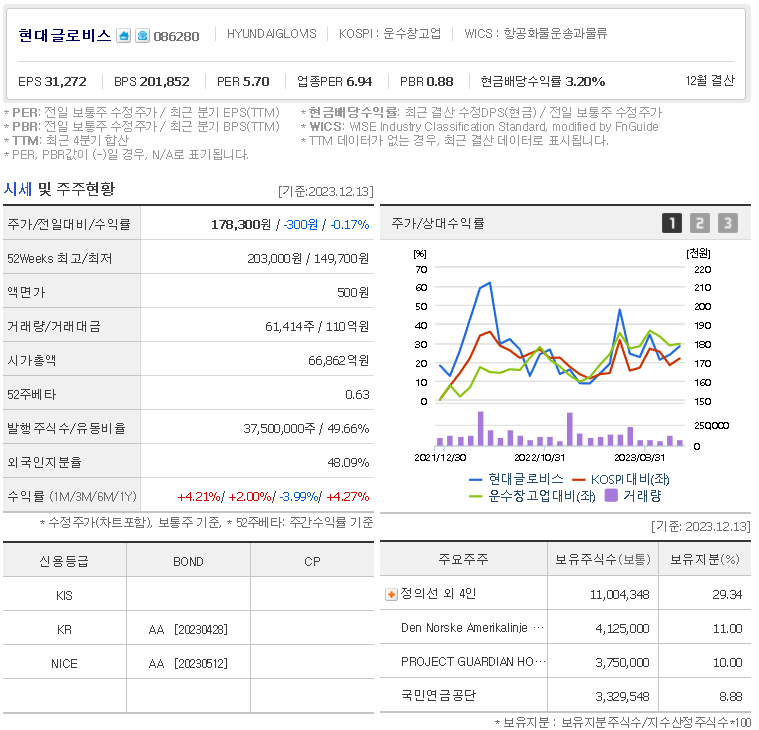Click the 12월 결산 label
This screenshot has width=759, height=730.
coord(710,80)
